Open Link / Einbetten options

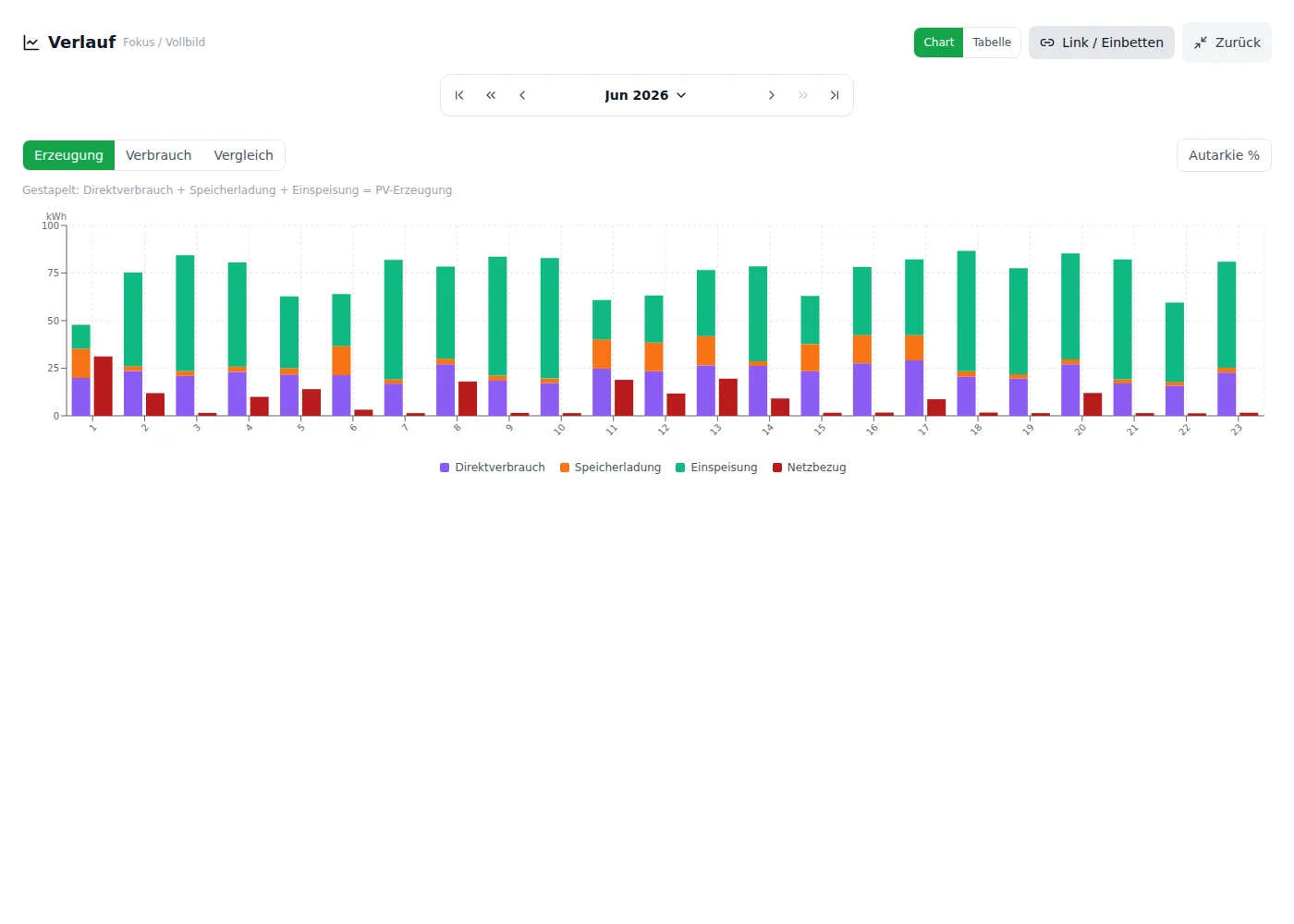1102,43
